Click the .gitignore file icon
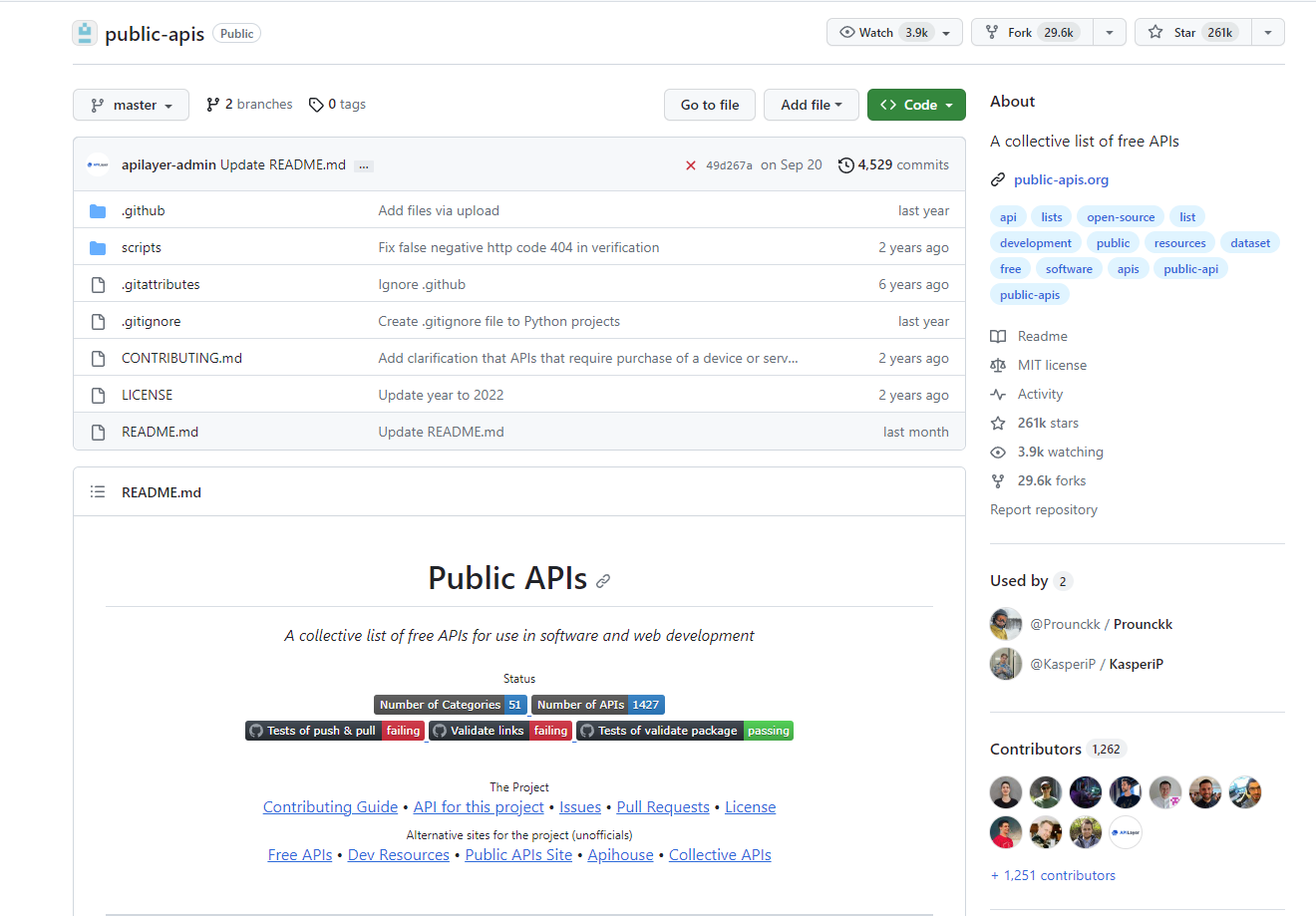Image resolution: width=1316 pixels, height=916 pixels. click(x=98, y=321)
